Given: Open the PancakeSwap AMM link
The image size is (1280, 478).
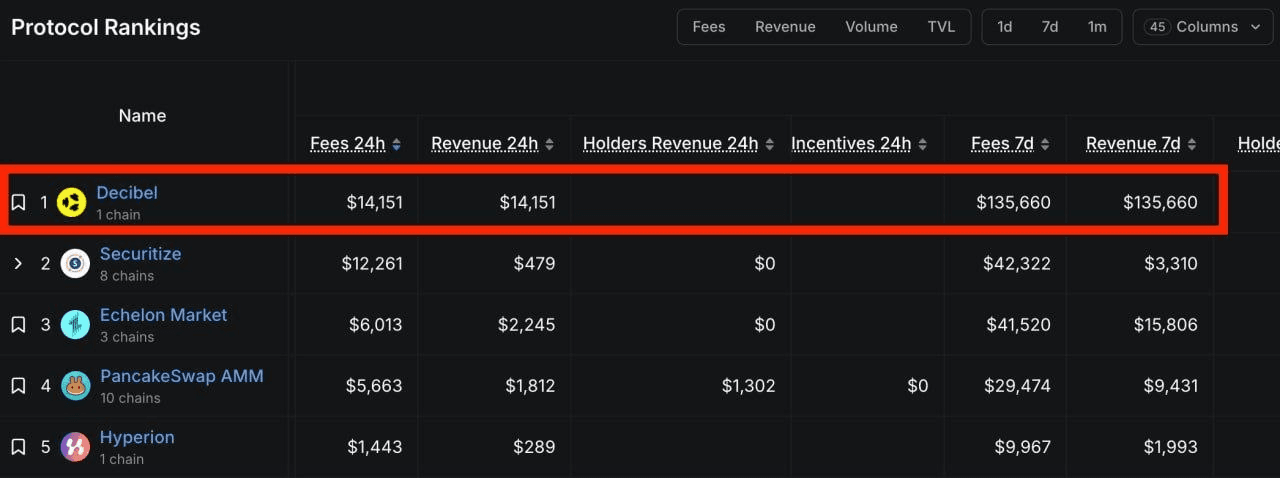Looking at the screenshot, I should pyautogui.click(x=181, y=377).
